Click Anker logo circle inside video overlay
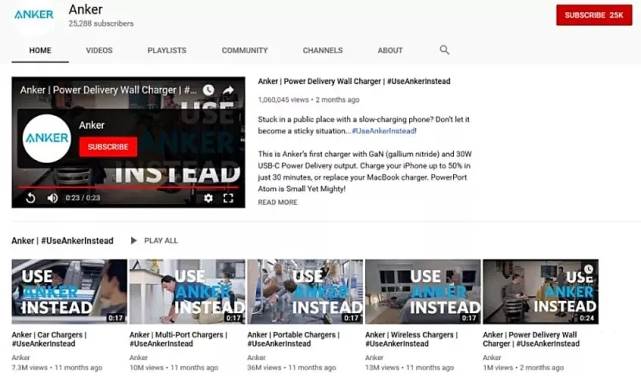Screen dimensions: 641x376 [47, 139]
